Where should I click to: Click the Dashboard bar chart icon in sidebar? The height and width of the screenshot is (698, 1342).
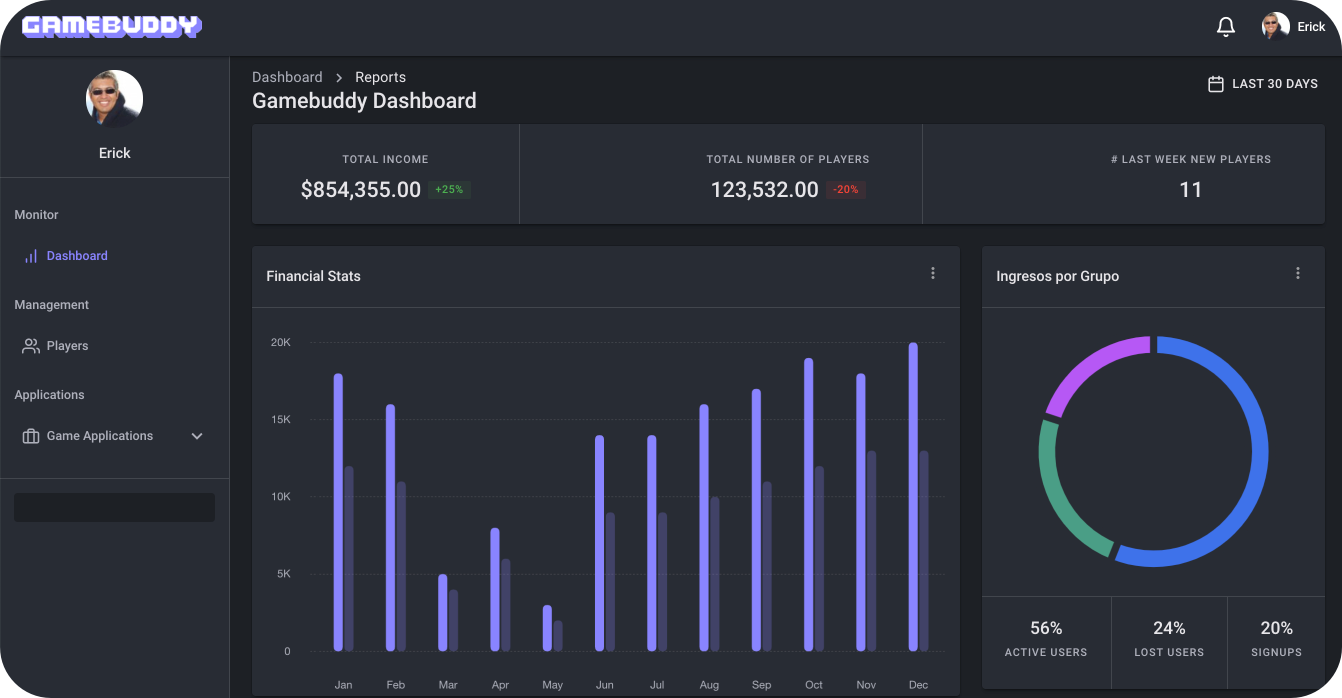(x=31, y=256)
